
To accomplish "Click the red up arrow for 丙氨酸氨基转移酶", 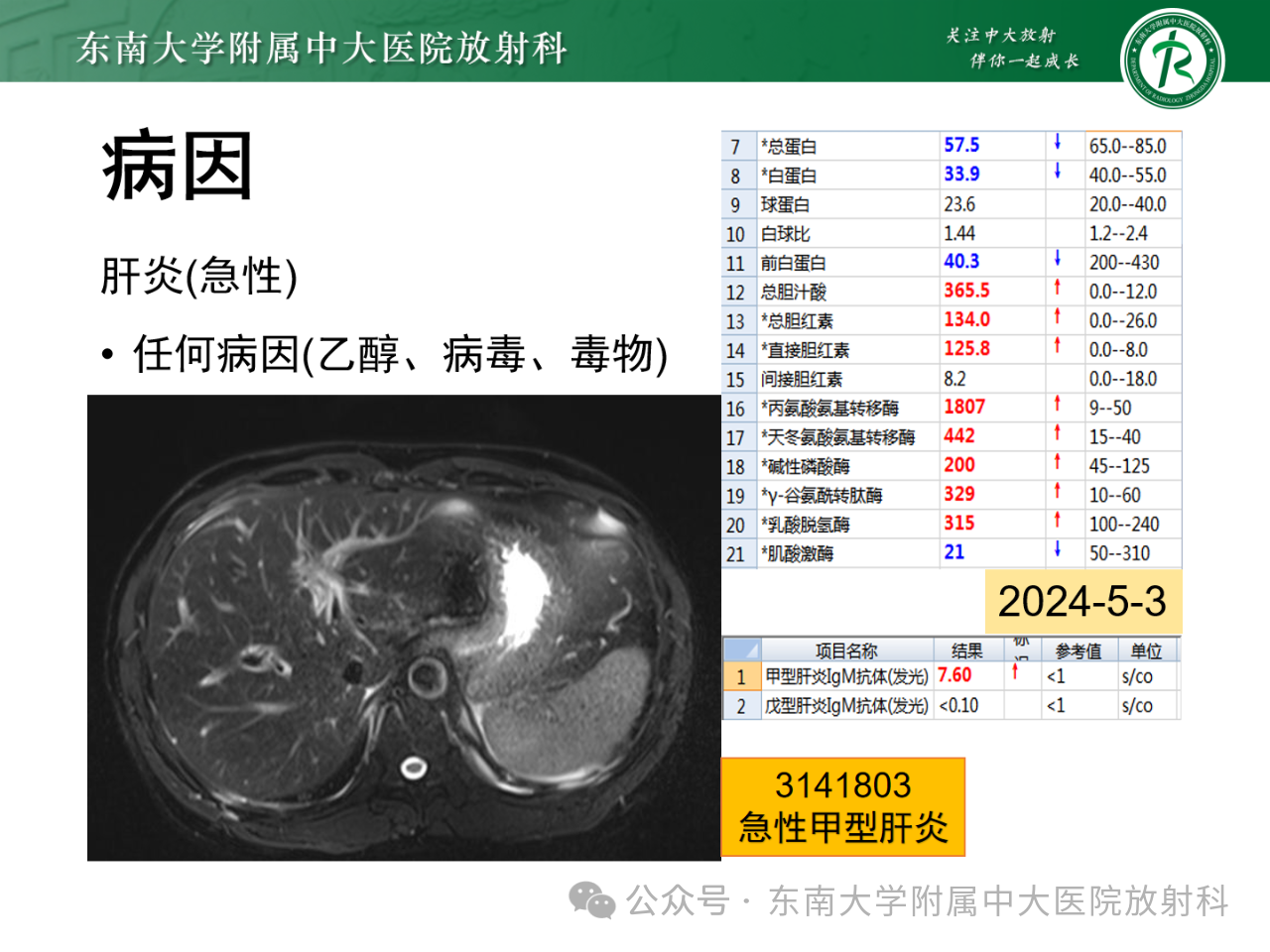I will point(1058,405).
